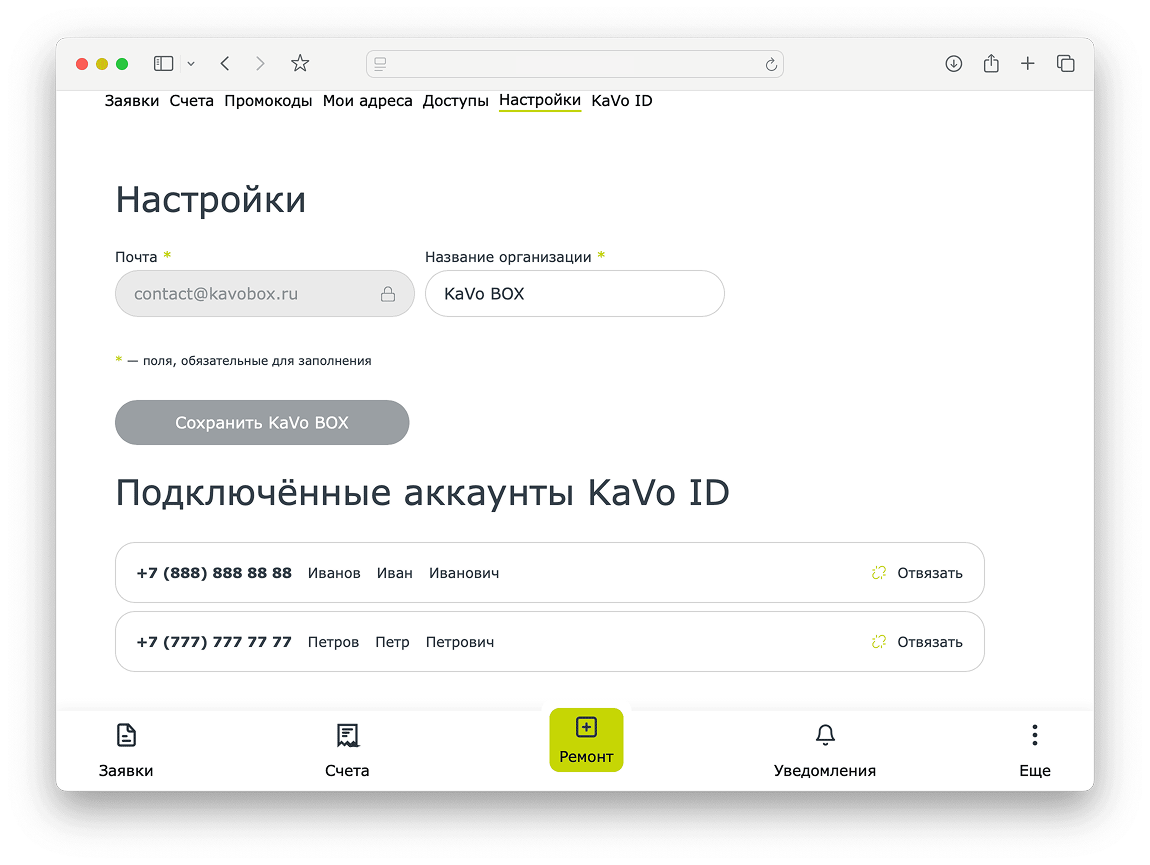This screenshot has height=865, width=1150.
Task: Open the Заявки top menu tab
Action: [132, 101]
